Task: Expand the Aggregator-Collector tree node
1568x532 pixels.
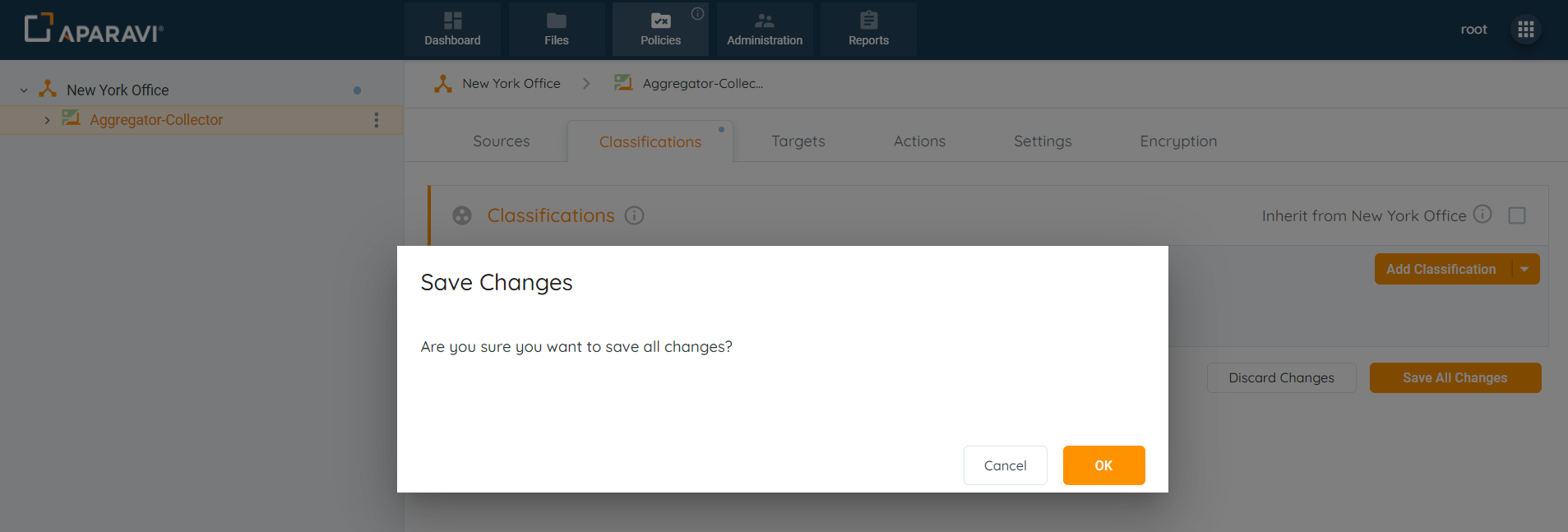Action: tap(47, 120)
